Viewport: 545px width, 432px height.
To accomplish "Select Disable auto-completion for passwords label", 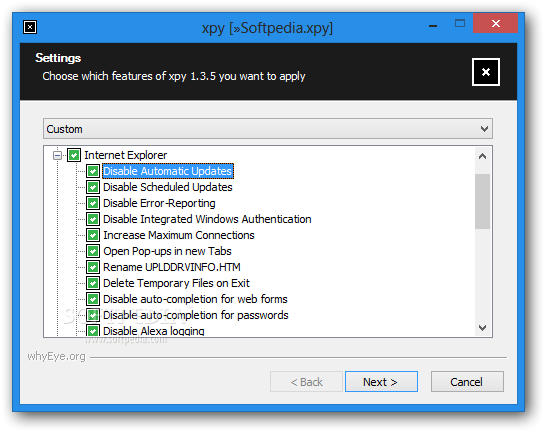I will pos(196,315).
